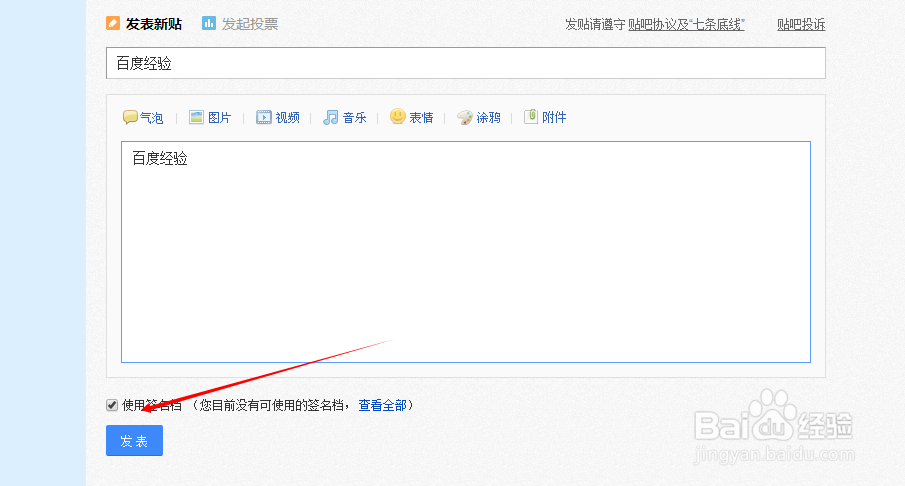Focus the post title field 百度经验

click(x=466, y=63)
